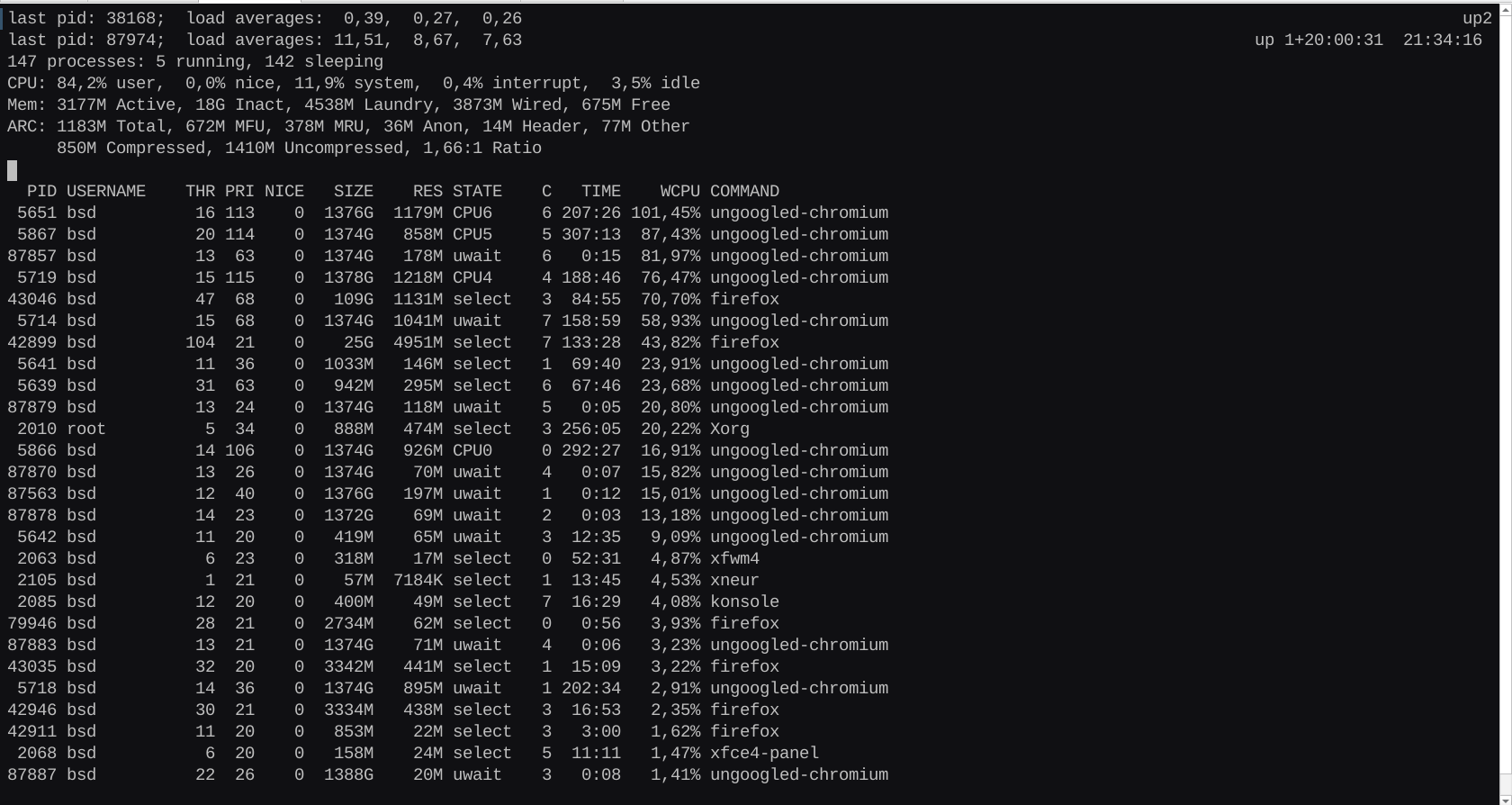Click PID 43046 of the firefox process
This screenshot has width=1512, height=805.
(x=31, y=299)
